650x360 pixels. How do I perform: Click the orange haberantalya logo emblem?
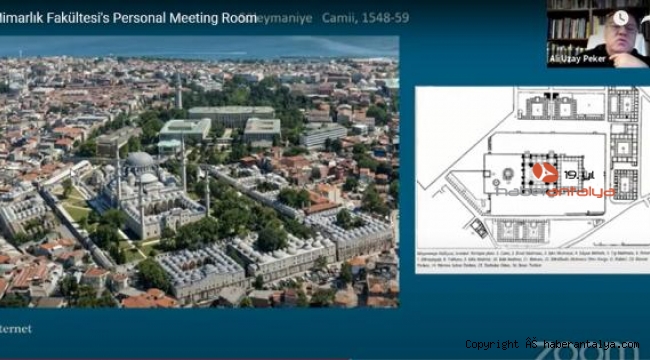[545, 173]
